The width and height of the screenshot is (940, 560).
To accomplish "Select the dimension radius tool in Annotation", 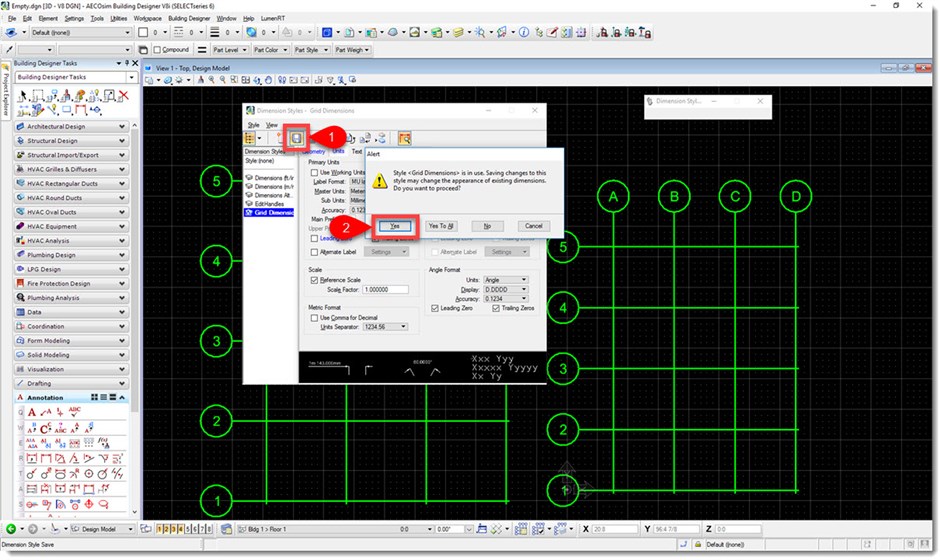I will (32, 474).
